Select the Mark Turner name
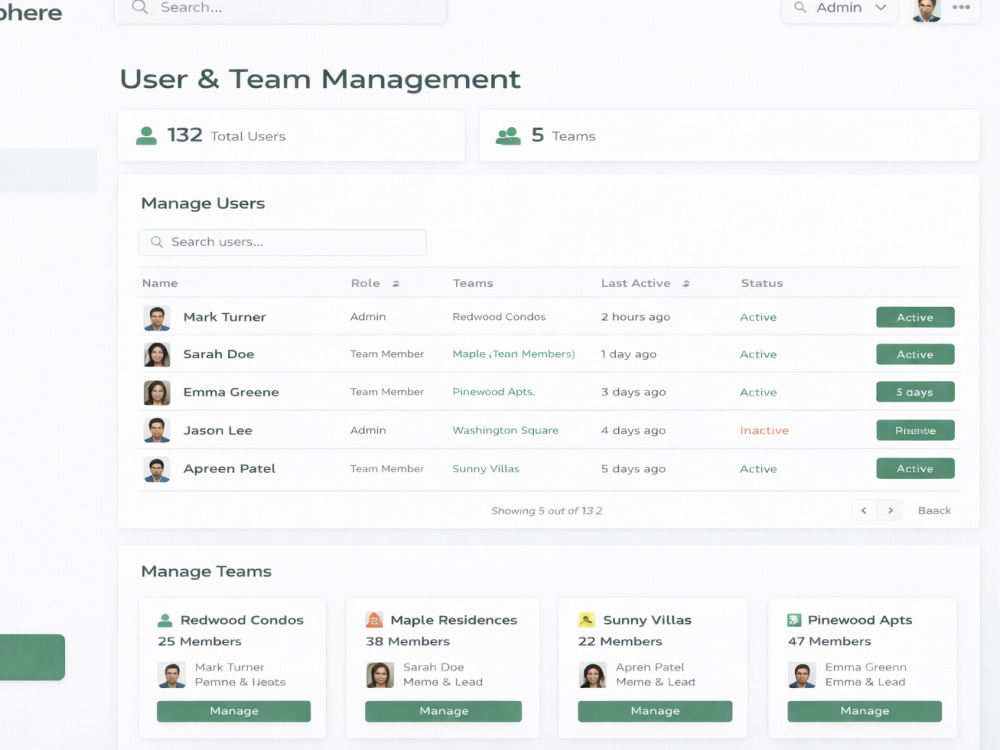 224,317
